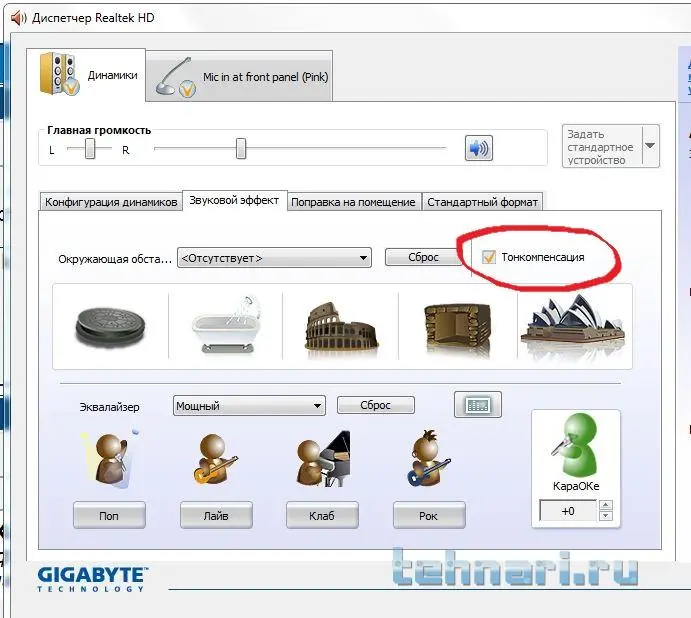The image size is (691, 618).
Task: Click the green Karaoke singer icon
Action: (x=575, y=445)
